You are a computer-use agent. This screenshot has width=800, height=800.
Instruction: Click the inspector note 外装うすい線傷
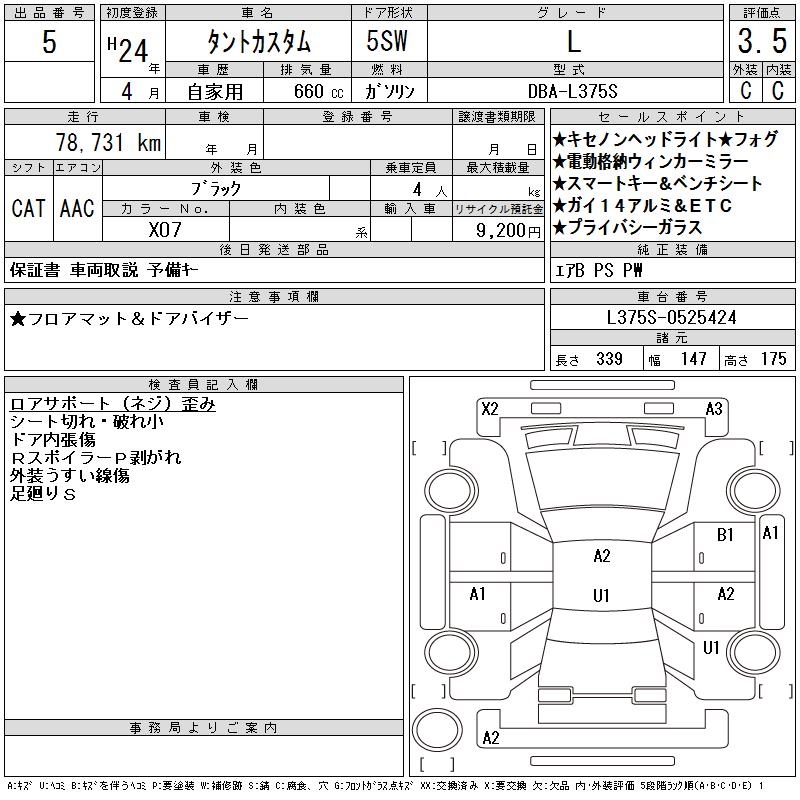click(x=70, y=476)
